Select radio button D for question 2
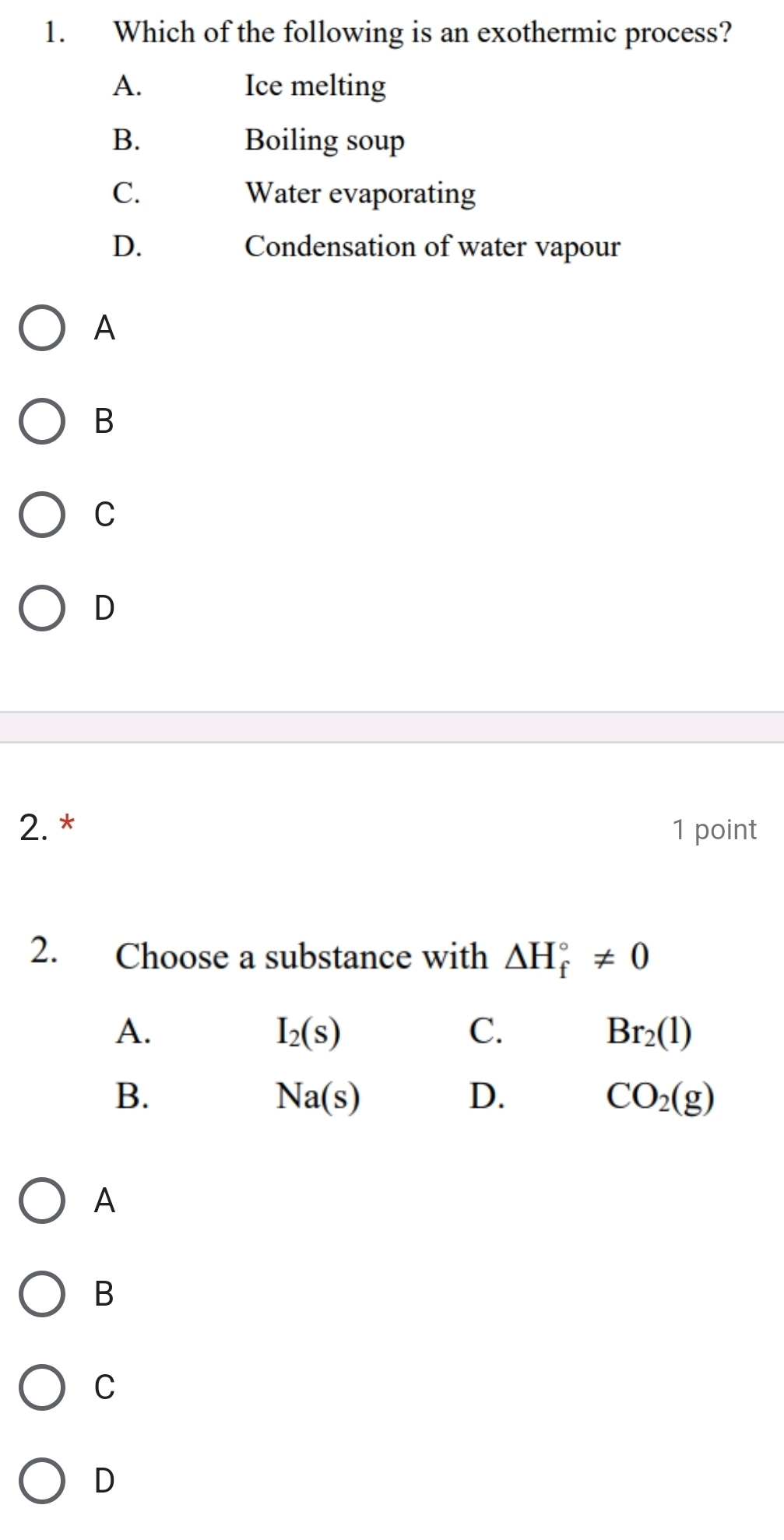Viewport: 784px width, 1540px height. pos(43,1482)
